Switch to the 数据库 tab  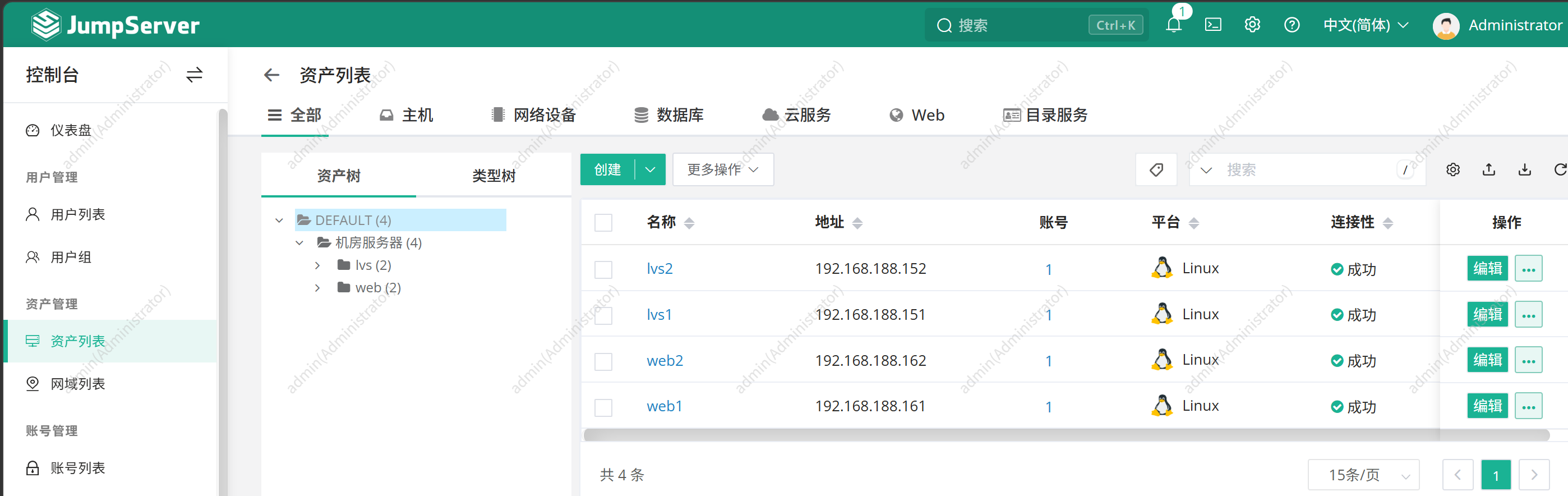668,114
